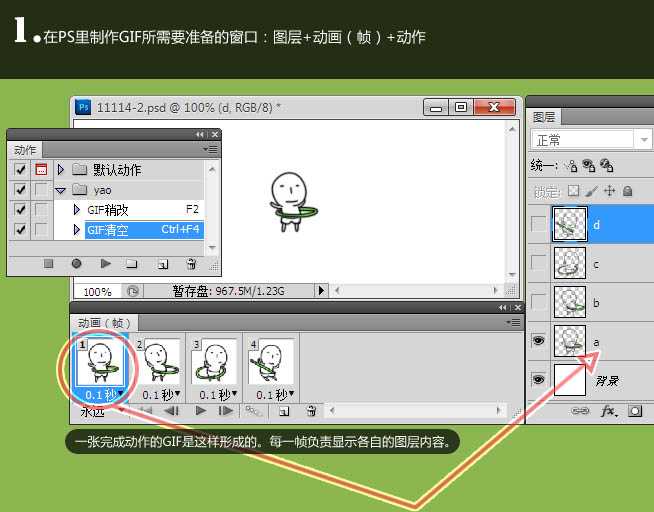Screen dimensions: 654x512
Task: Toggle checkmark for GIF稍改 action
Action: click(20, 209)
